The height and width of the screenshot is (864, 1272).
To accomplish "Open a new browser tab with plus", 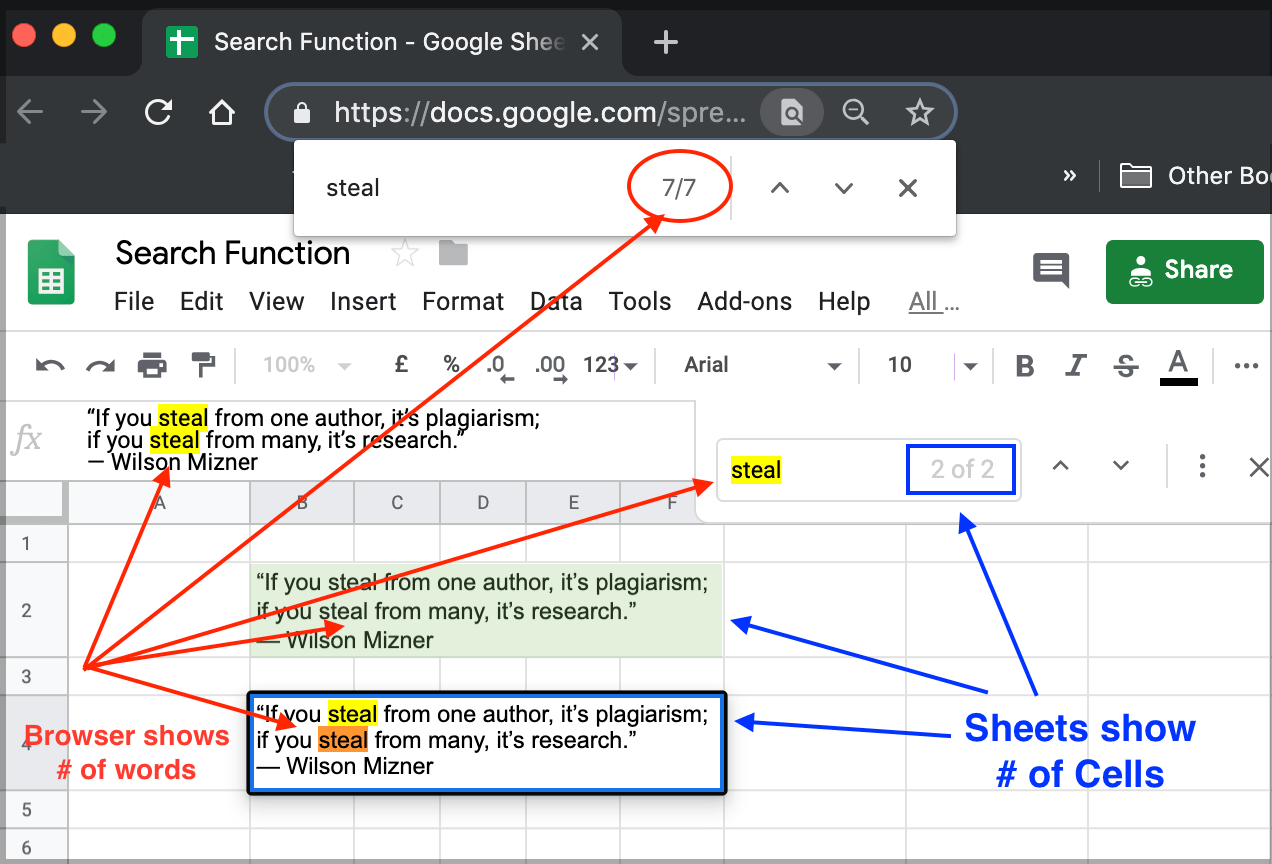I will pos(665,42).
